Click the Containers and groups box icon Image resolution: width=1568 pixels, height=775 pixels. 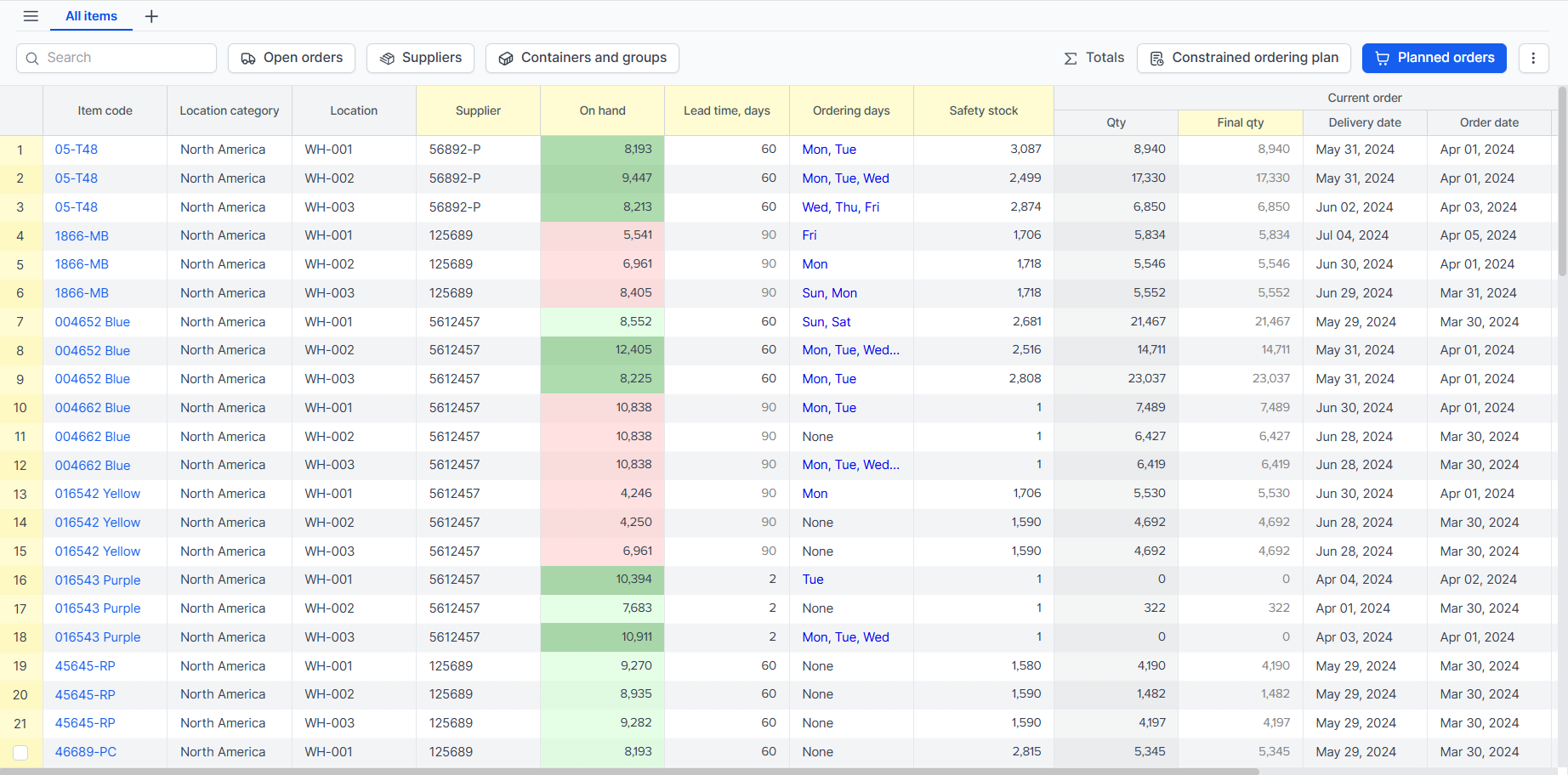tap(506, 59)
